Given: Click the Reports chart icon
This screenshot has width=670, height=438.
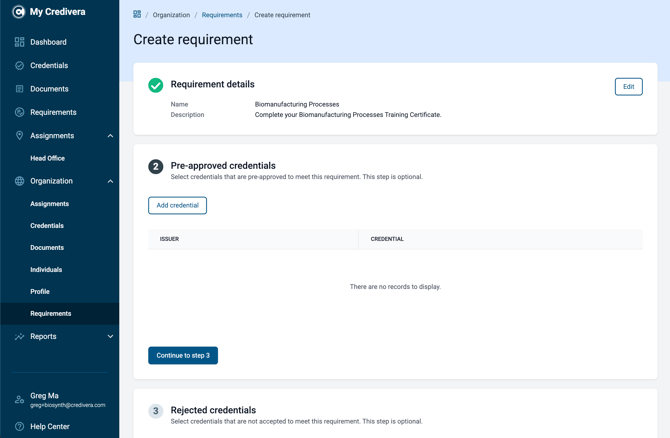Looking at the screenshot, I should click(19, 337).
